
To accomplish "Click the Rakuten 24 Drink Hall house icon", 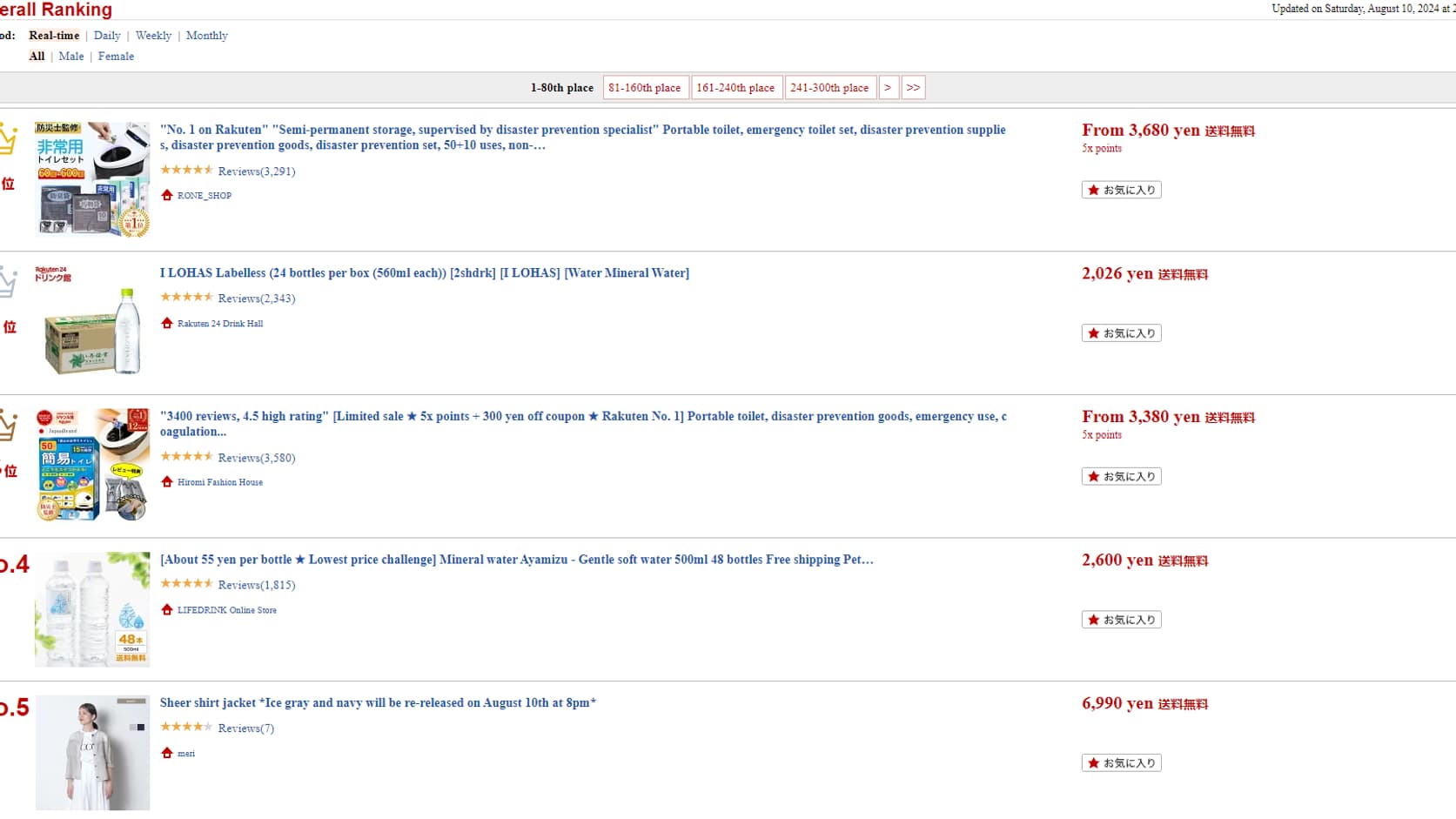I will click(x=167, y=323).
